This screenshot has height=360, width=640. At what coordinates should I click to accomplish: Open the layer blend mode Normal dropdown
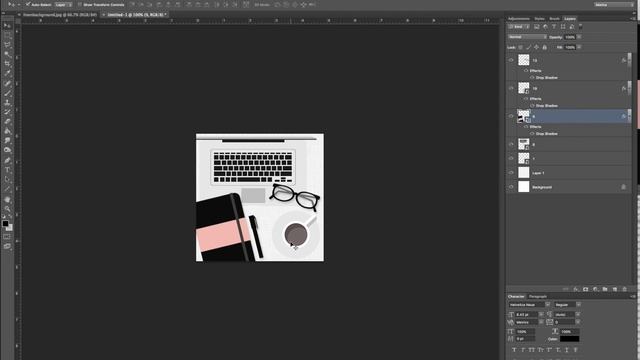coord(527,37)
